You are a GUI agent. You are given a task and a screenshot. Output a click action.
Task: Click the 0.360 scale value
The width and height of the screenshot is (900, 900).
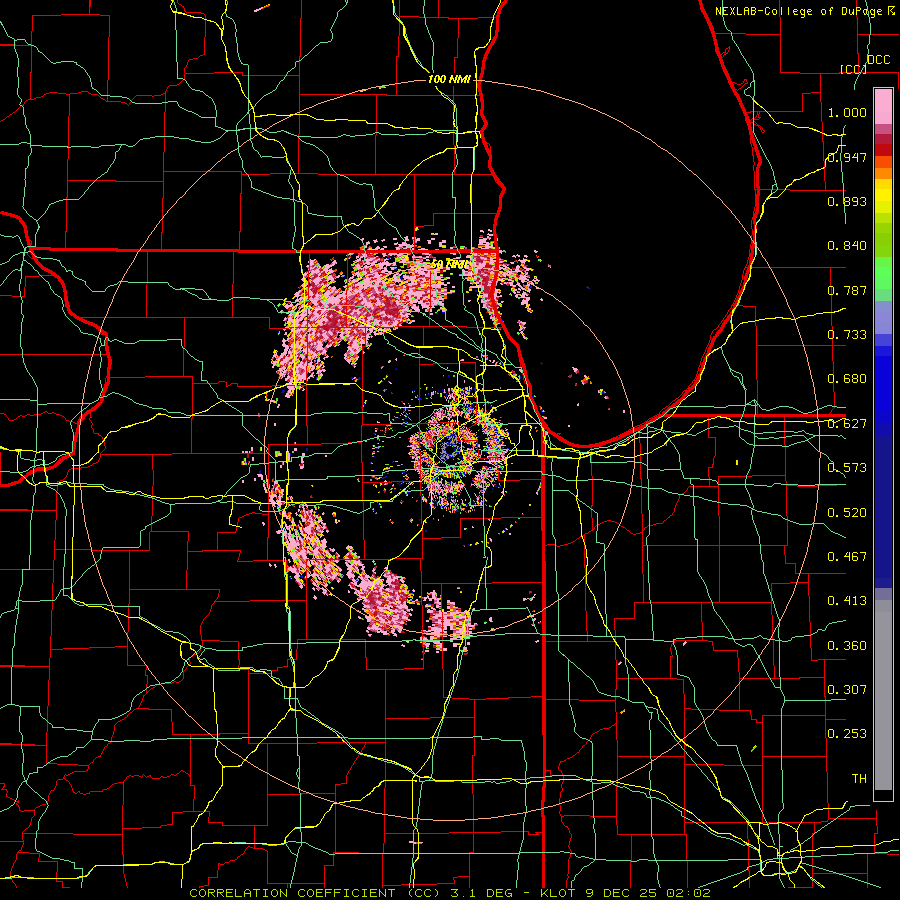[x=847, y=645]
